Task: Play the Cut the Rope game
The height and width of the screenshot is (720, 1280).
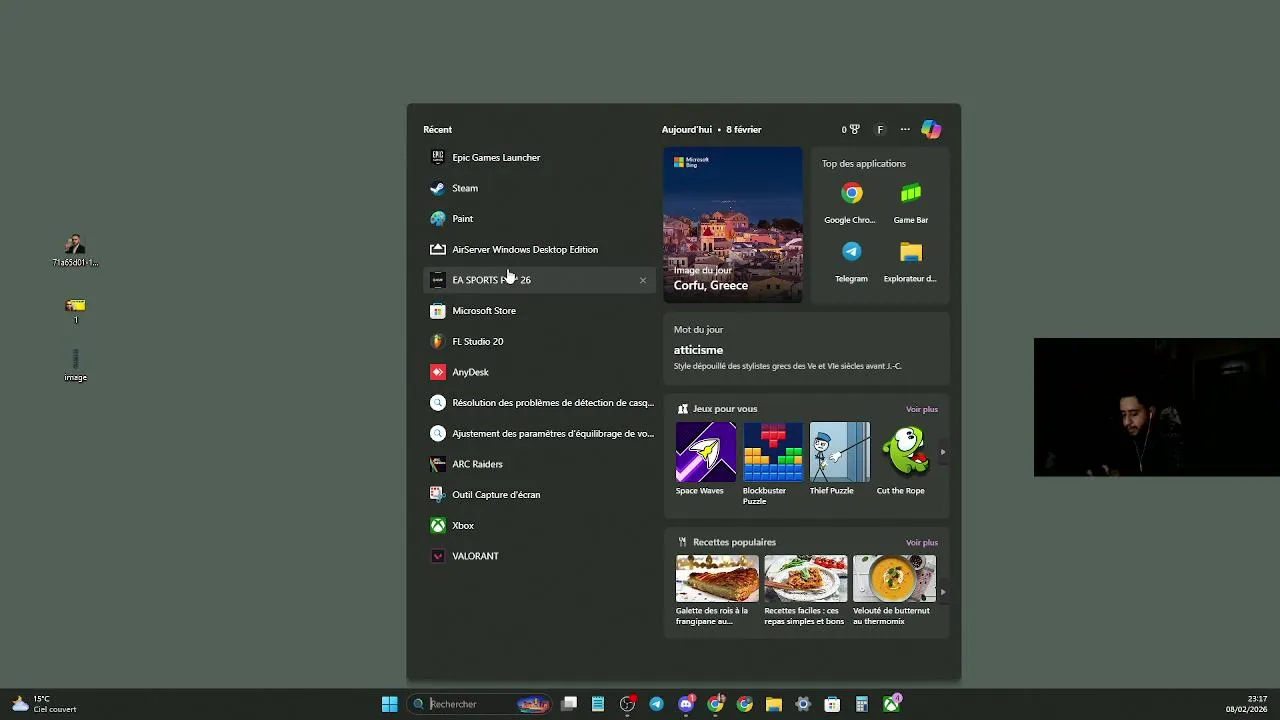Action: point(905,459)
